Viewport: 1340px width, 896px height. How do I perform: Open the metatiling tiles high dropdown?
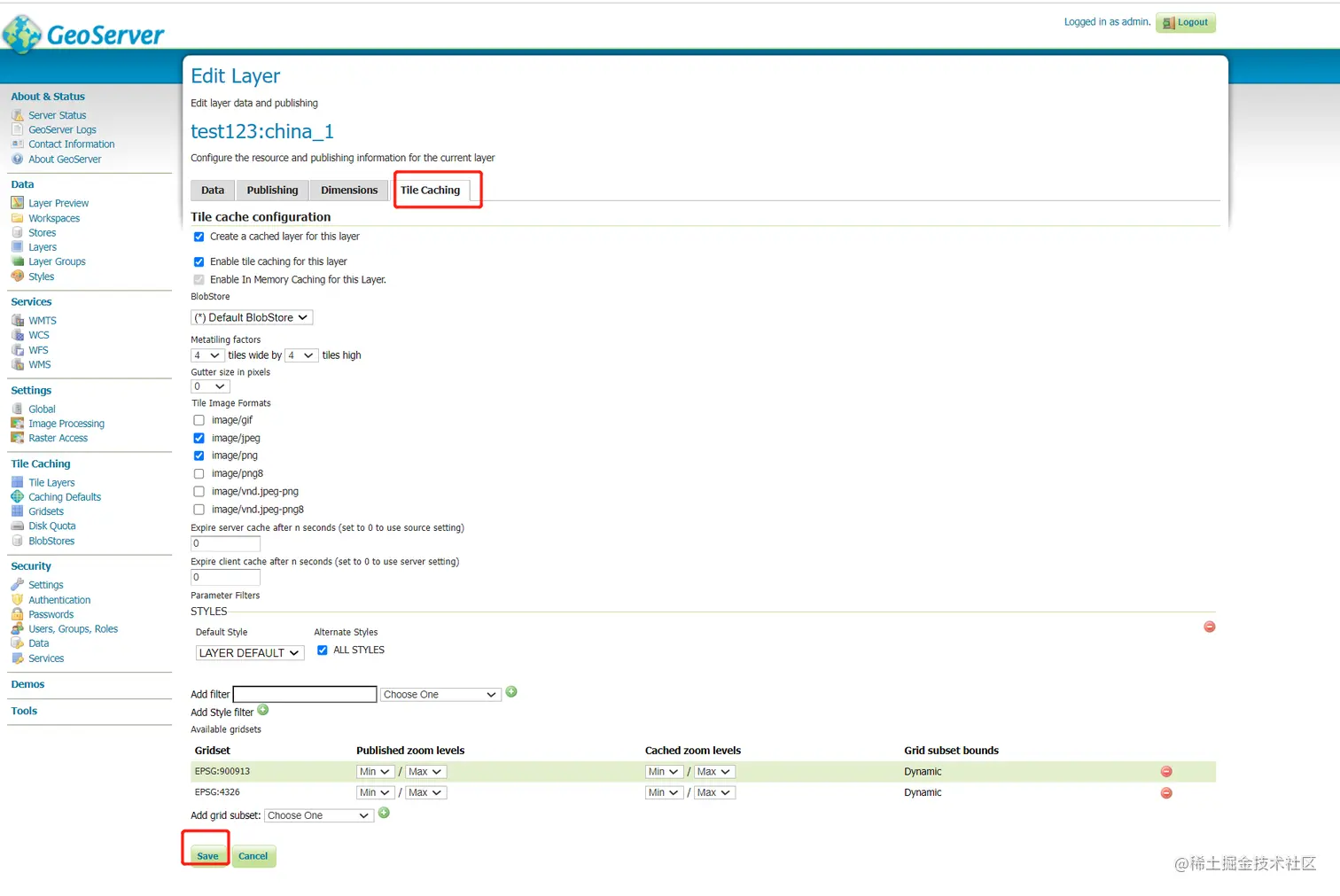coord(301,355)
